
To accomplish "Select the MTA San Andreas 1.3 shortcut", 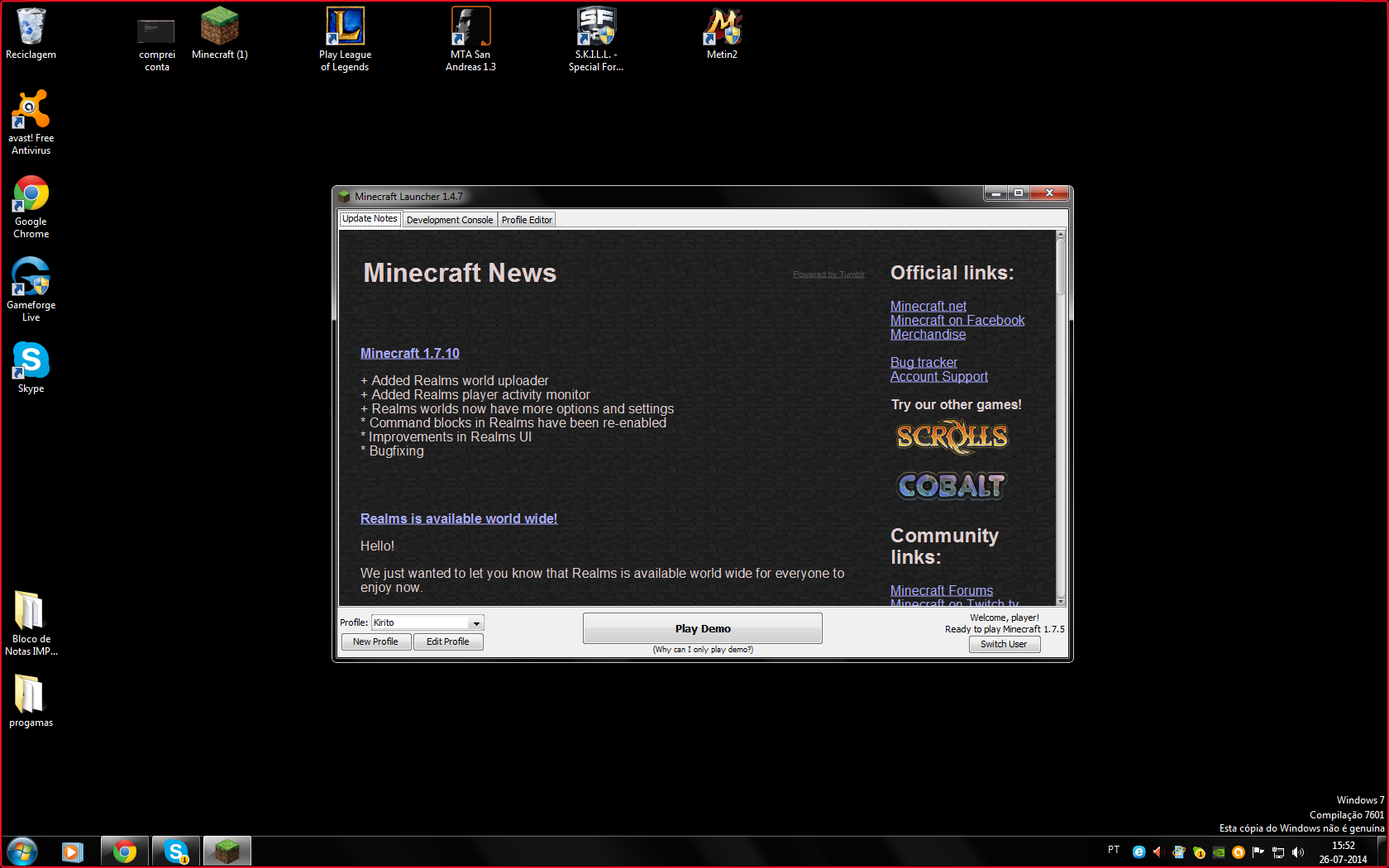I will (470, 40).
